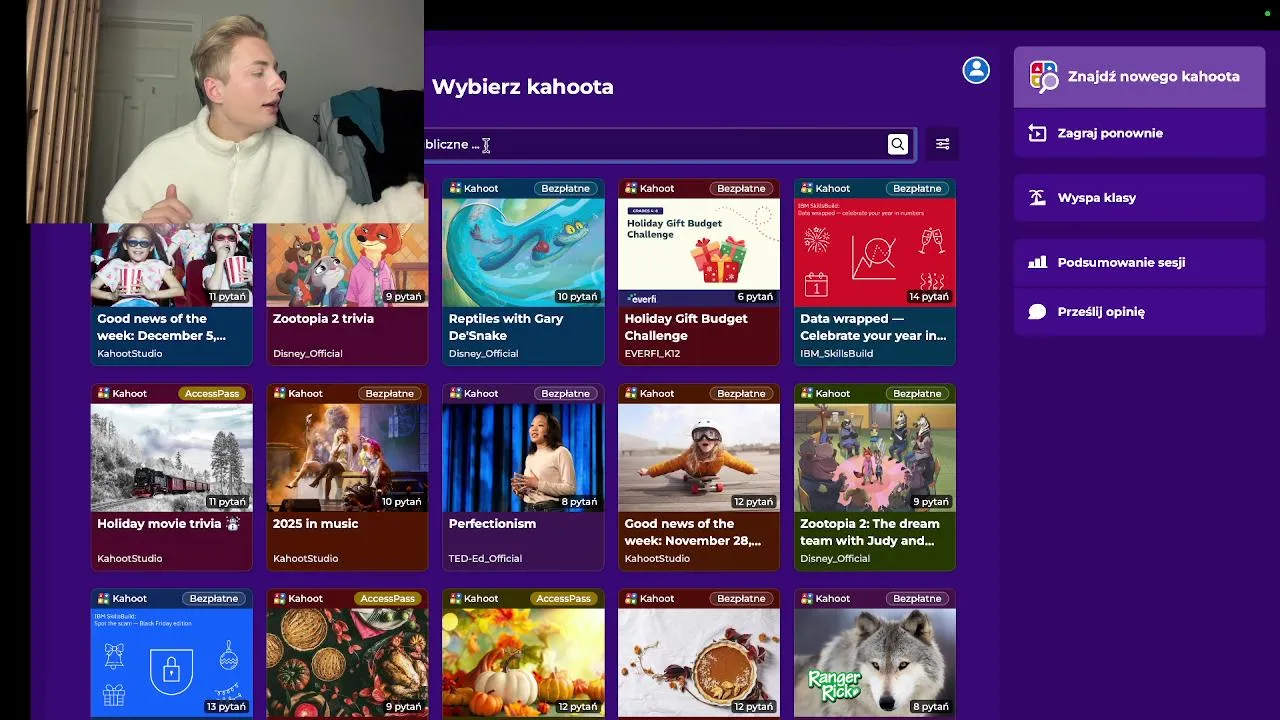Click Disney_Official under Reptiles with Gary De'Snake
This screenshot has width=1280, height=720.
point(484,353)
